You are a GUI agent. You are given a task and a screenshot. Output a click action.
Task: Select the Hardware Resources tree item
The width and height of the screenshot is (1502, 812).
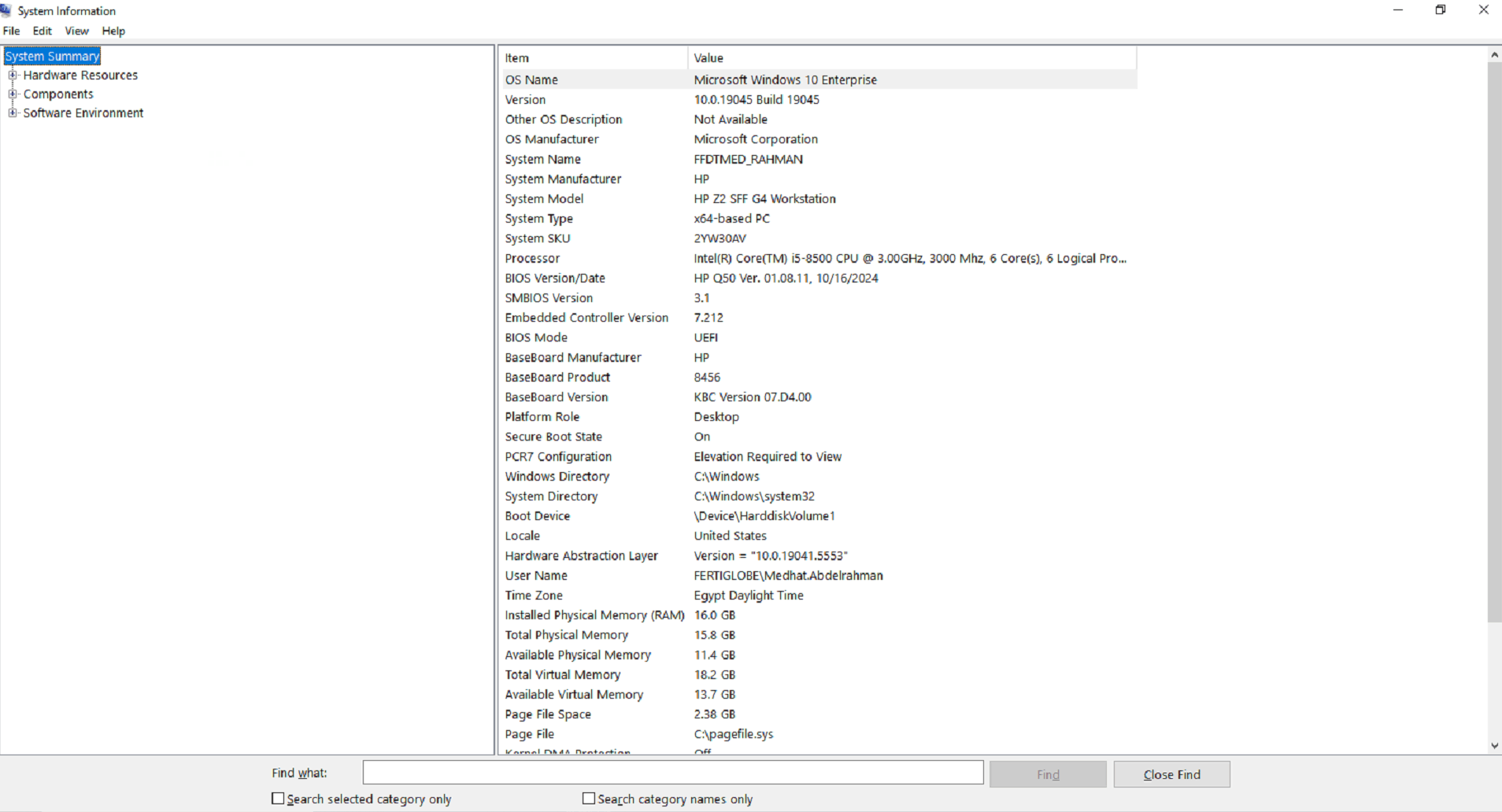click(x=80, y=75)
